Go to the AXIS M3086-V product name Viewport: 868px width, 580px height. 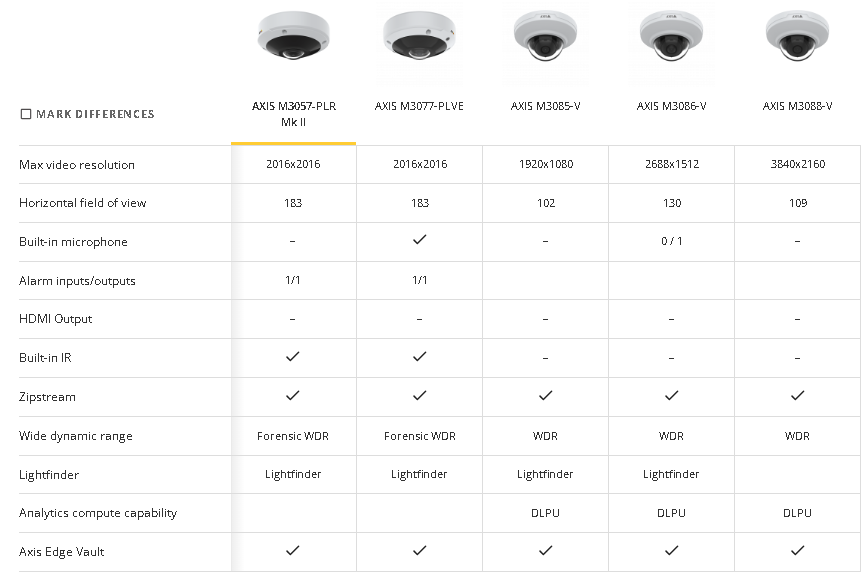click(x=671, y=106)
